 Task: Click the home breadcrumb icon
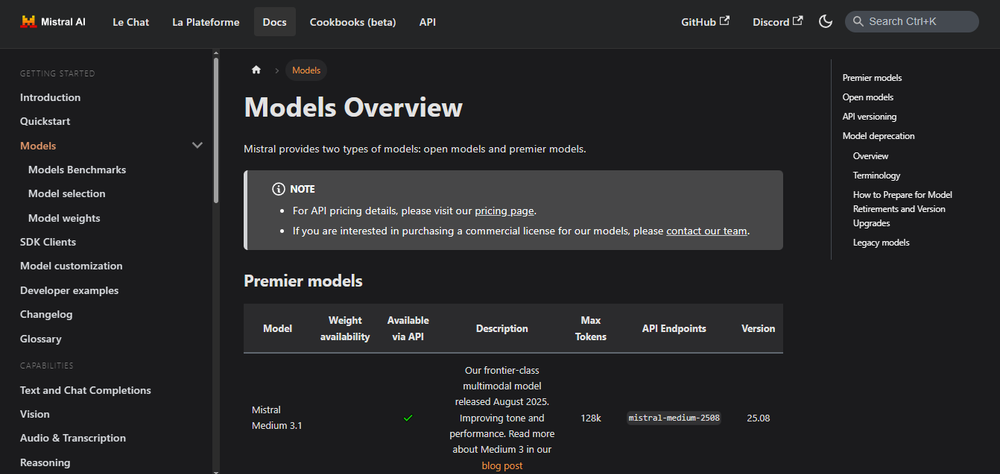256,70
